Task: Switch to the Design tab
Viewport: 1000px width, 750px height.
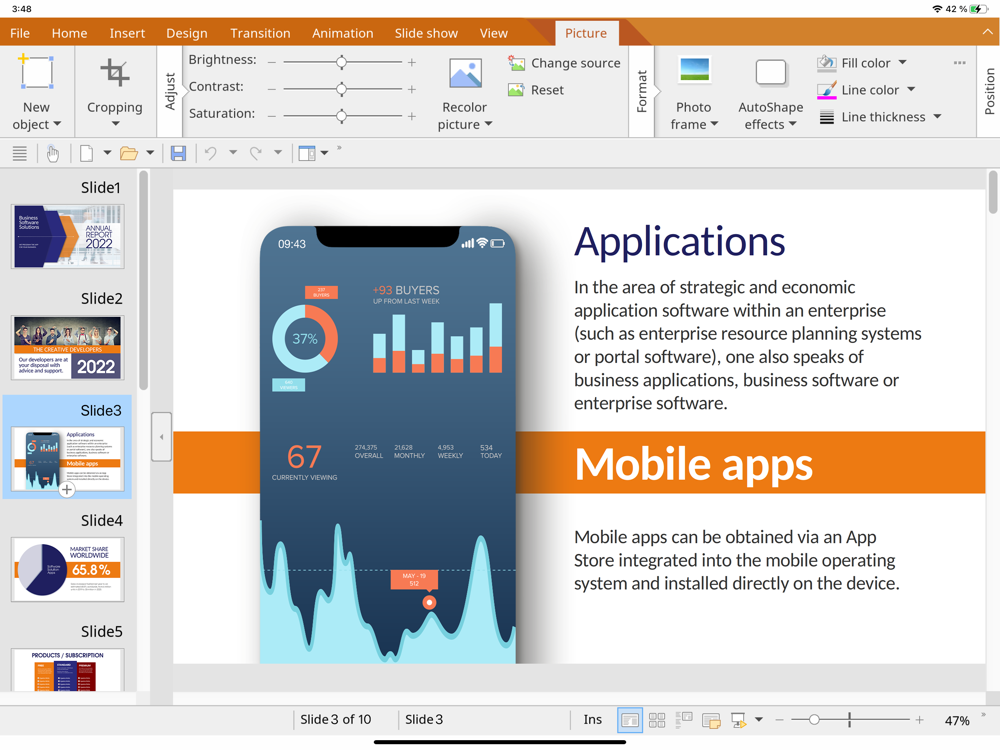Action: [187, 33]
